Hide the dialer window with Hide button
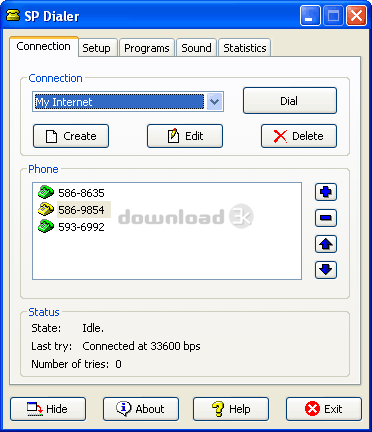Viewport: 372px width, 432px height. [x=48, y=409]
